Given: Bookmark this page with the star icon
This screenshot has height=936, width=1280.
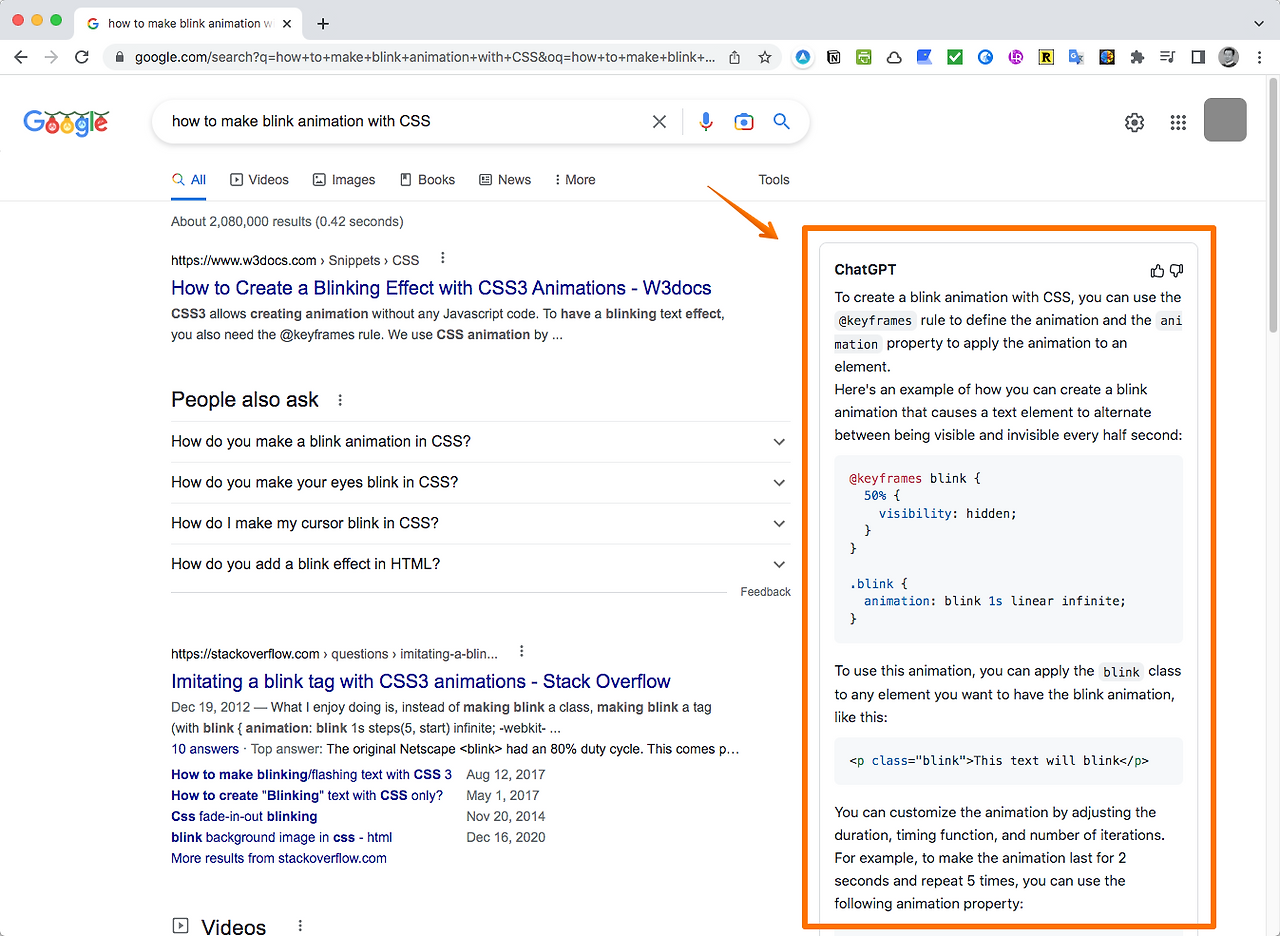Looking at the screenshot, I should tap(765, 57).
